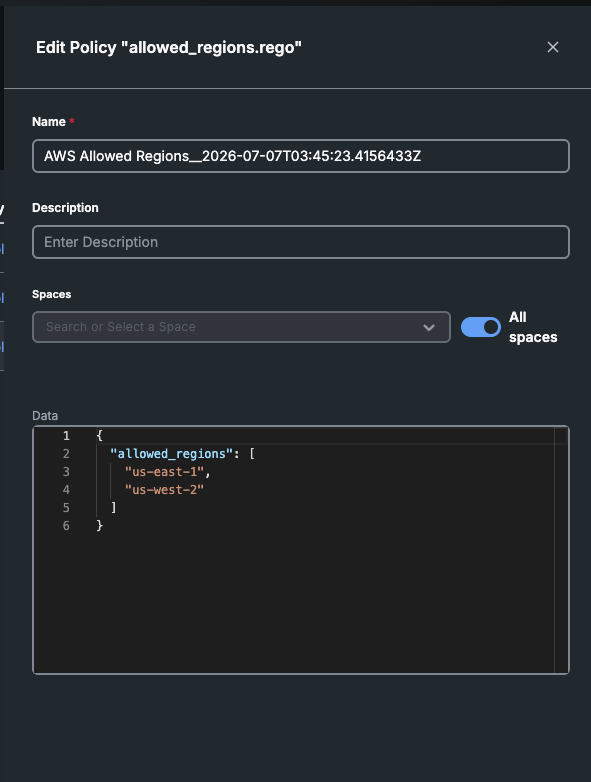591x782 pixels.
Task: Close the Edit Policy dialog
Action: coord(553,47)
